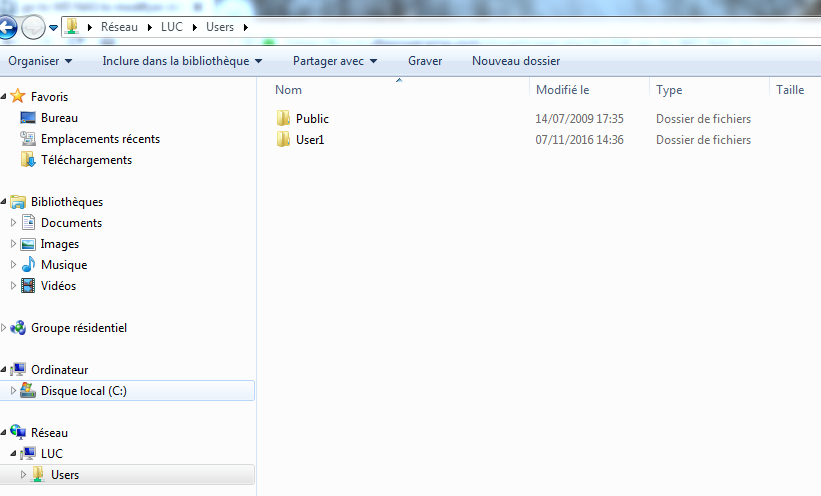
Task: Expand the Images library tree node
Action: coord(13,244)
